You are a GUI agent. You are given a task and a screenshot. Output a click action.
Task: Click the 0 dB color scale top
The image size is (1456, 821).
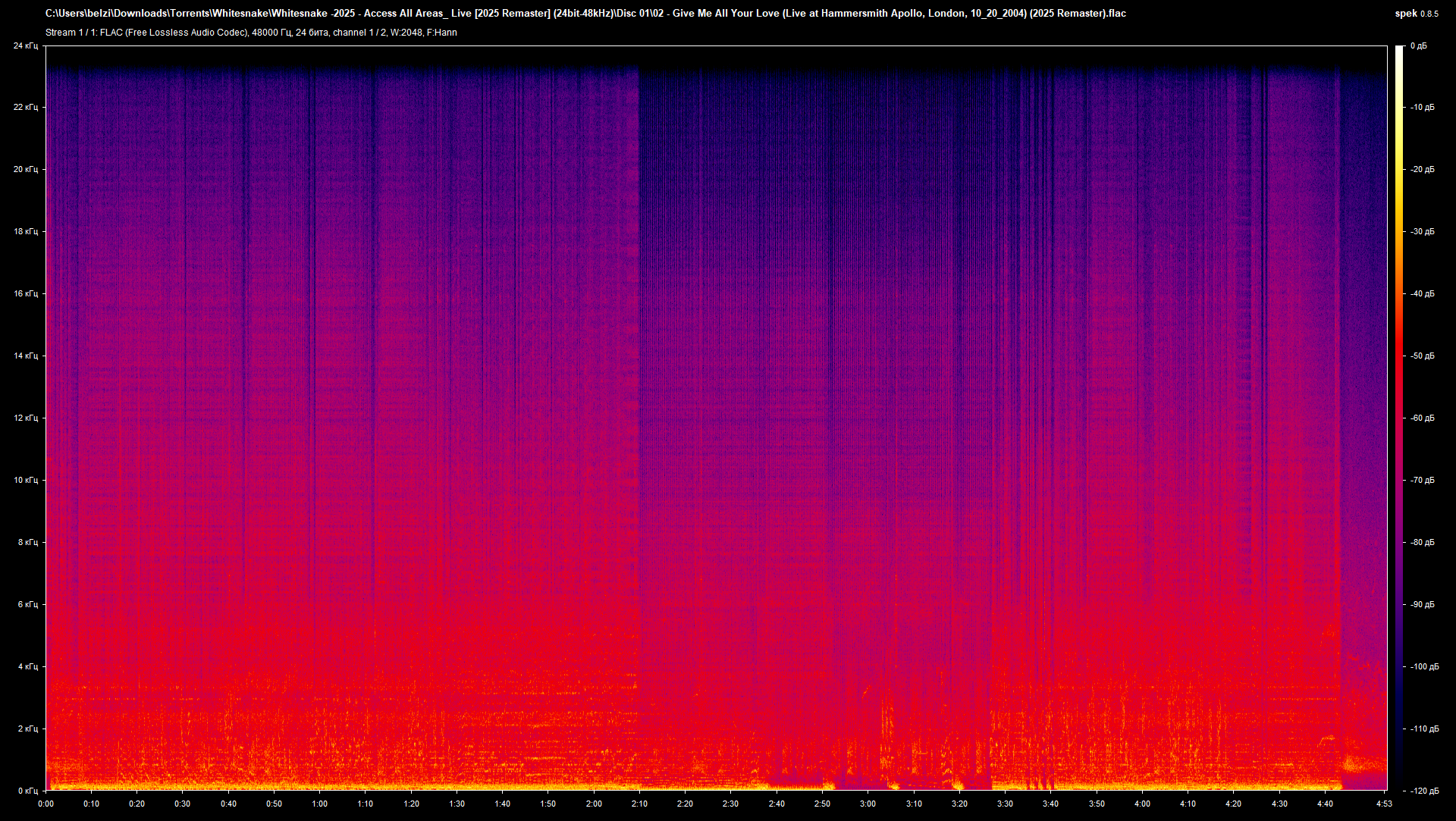pyautogui.click(x=1399, y=49)
